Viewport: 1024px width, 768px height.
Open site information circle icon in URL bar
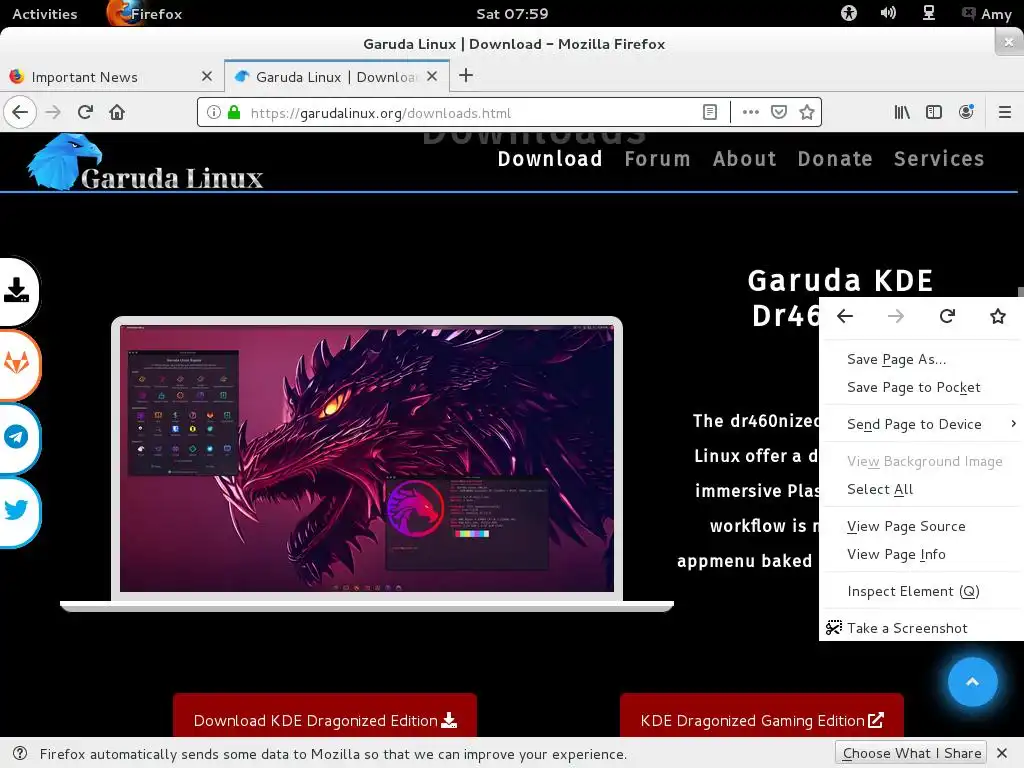214,112
